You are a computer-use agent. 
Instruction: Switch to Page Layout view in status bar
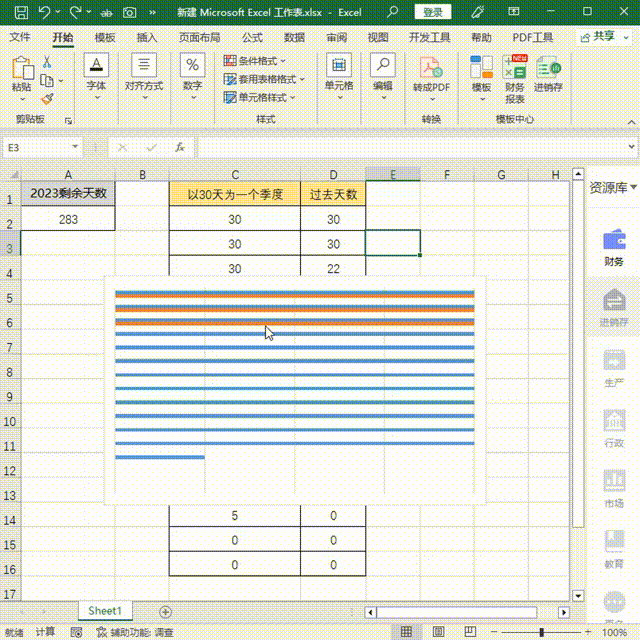coord(437,632)
